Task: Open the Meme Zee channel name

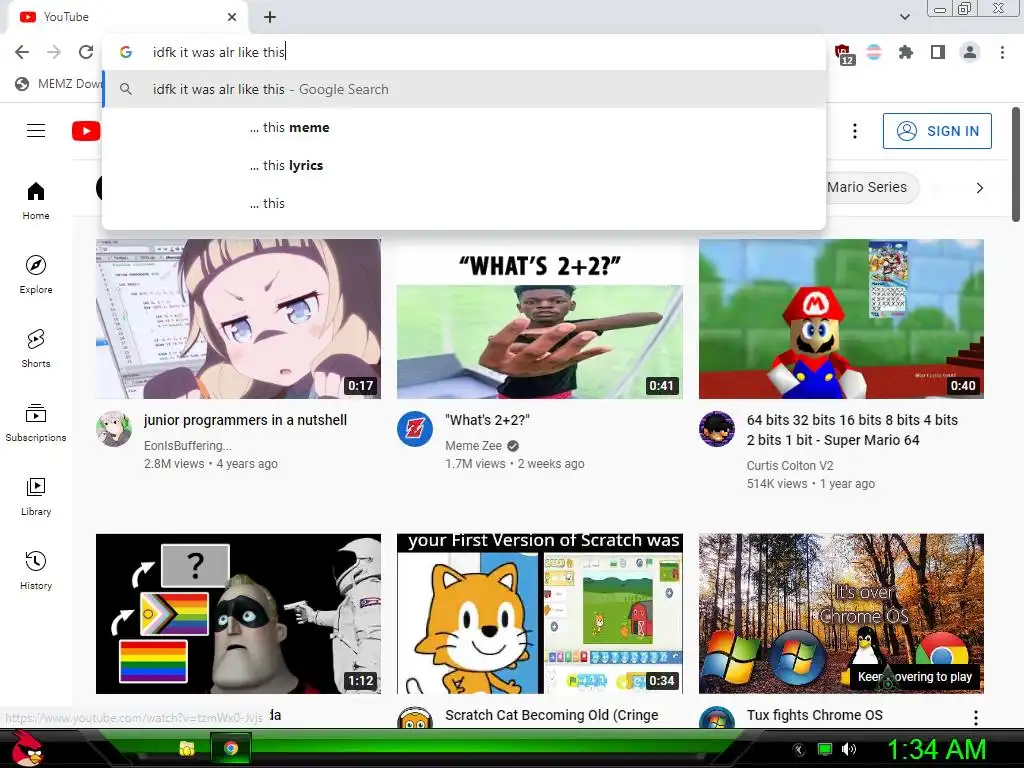Action: [473, 445]
